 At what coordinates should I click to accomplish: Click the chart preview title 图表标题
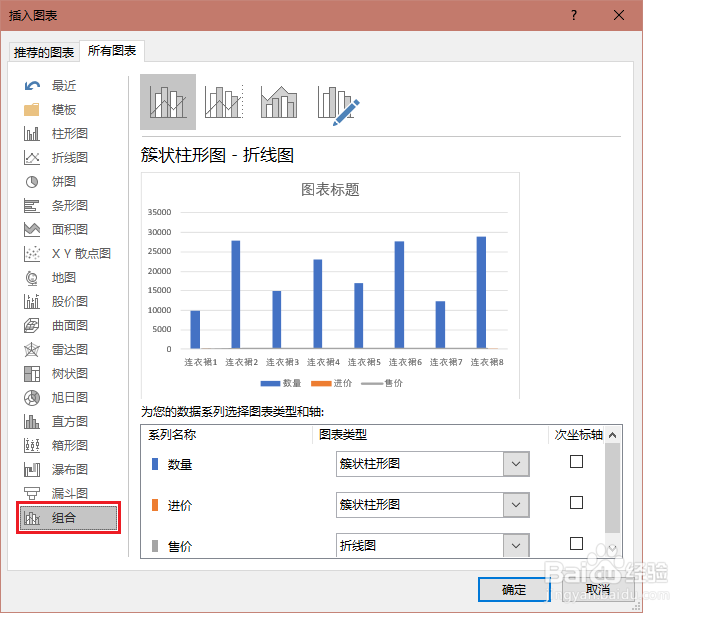click(x=331, y=189)
